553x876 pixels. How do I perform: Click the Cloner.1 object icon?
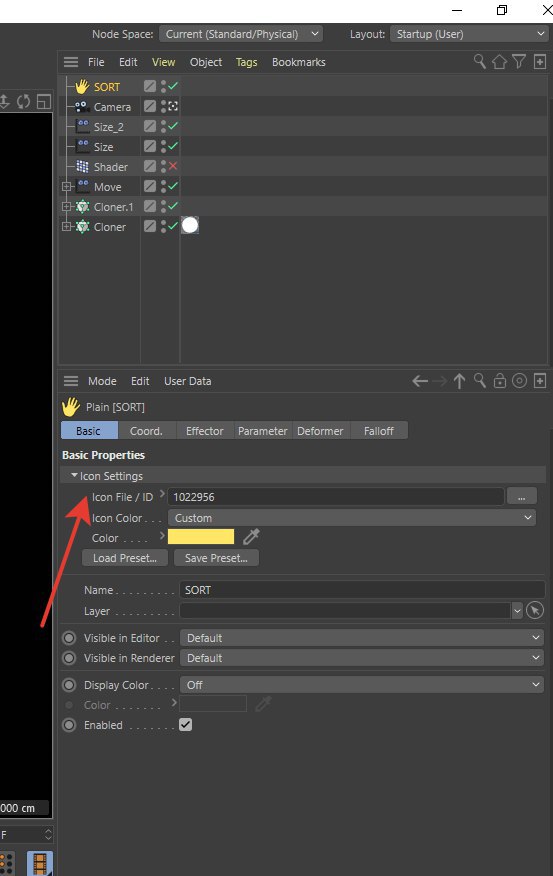(x=83, y=207)
